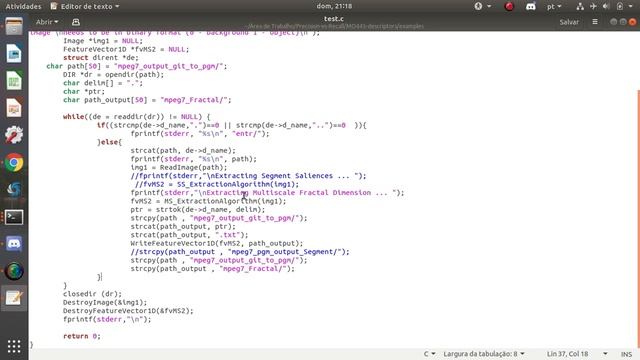640x360 pixels.
Task: Open the Discord tray icon
Action: point(531,6)
